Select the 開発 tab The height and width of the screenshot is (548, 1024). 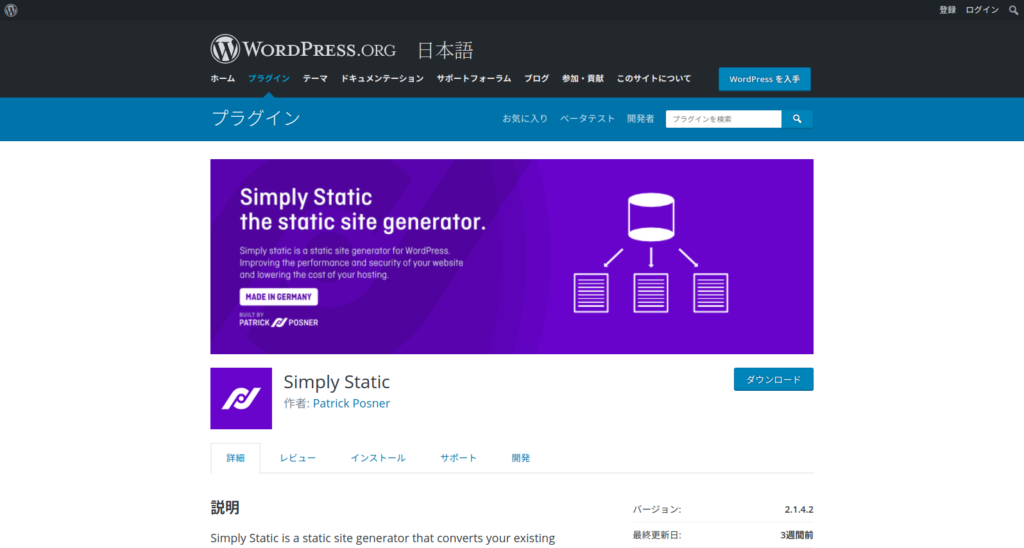(x=520, y=458)
